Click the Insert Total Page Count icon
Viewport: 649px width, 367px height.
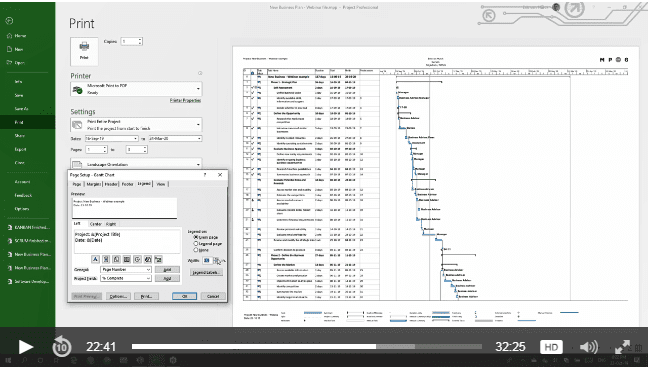click(x=116, y=259)
